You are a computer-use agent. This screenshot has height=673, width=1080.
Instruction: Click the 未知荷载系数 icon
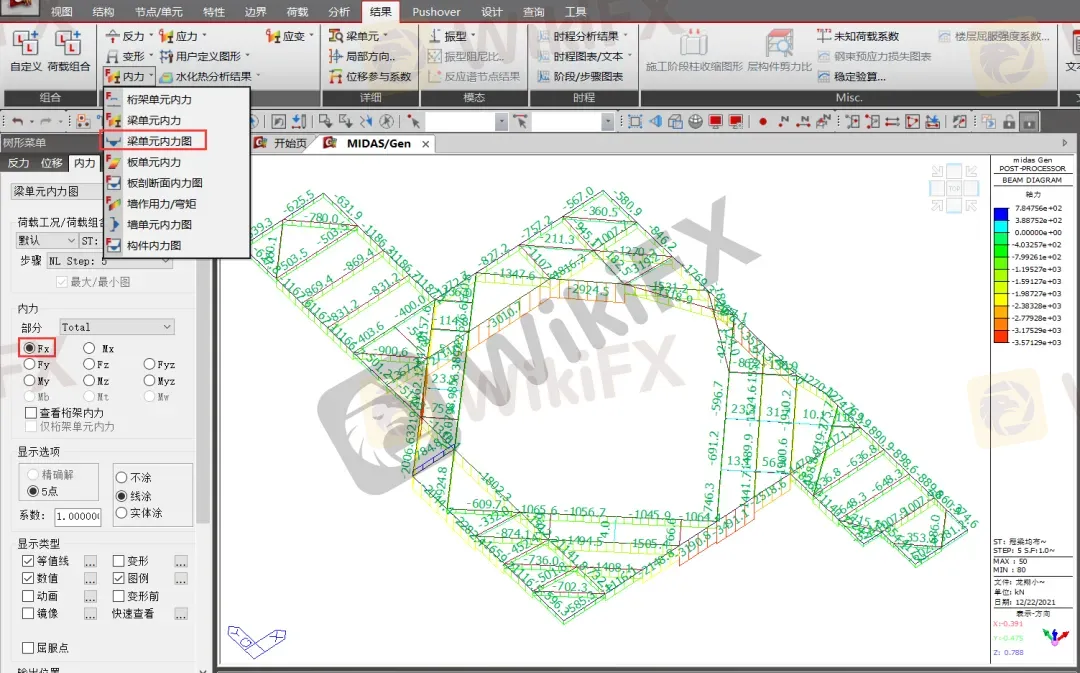coord(824,36)
